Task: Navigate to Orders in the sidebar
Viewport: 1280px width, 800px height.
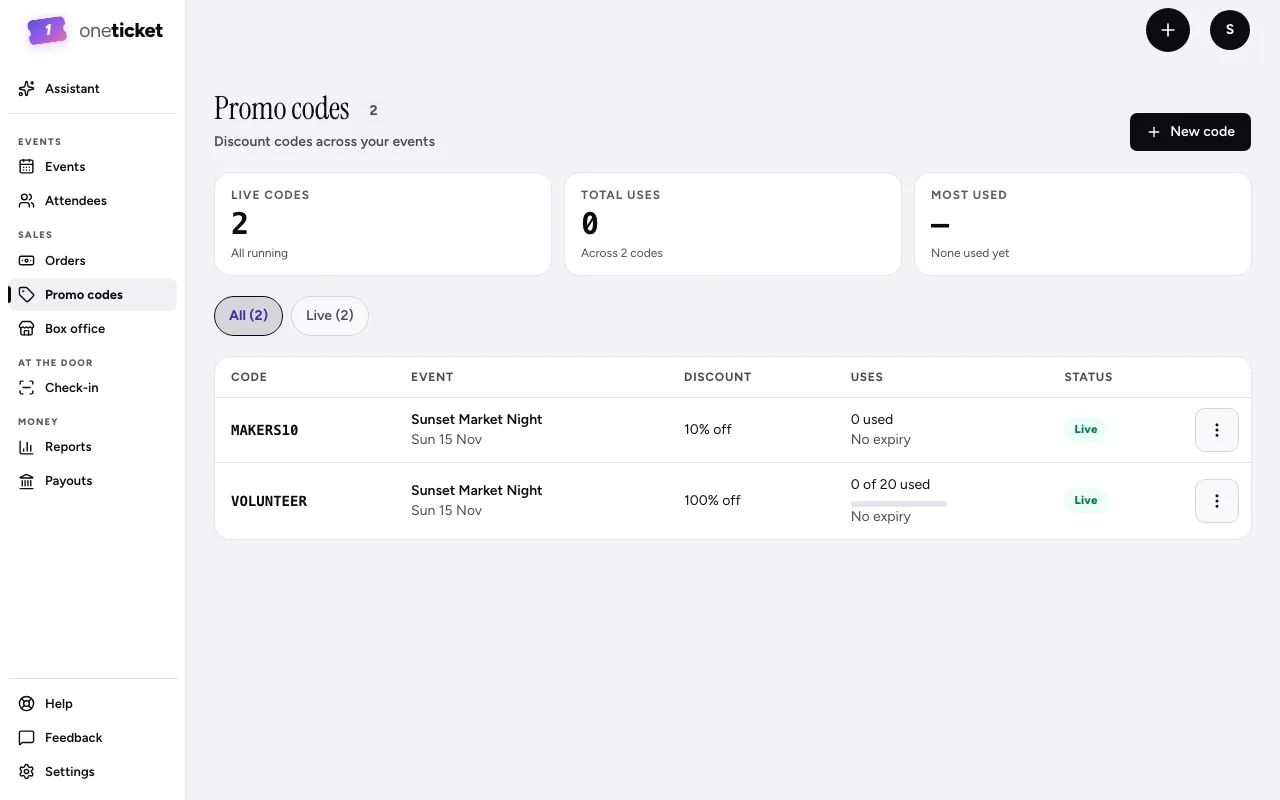Action: click(92, 261)
